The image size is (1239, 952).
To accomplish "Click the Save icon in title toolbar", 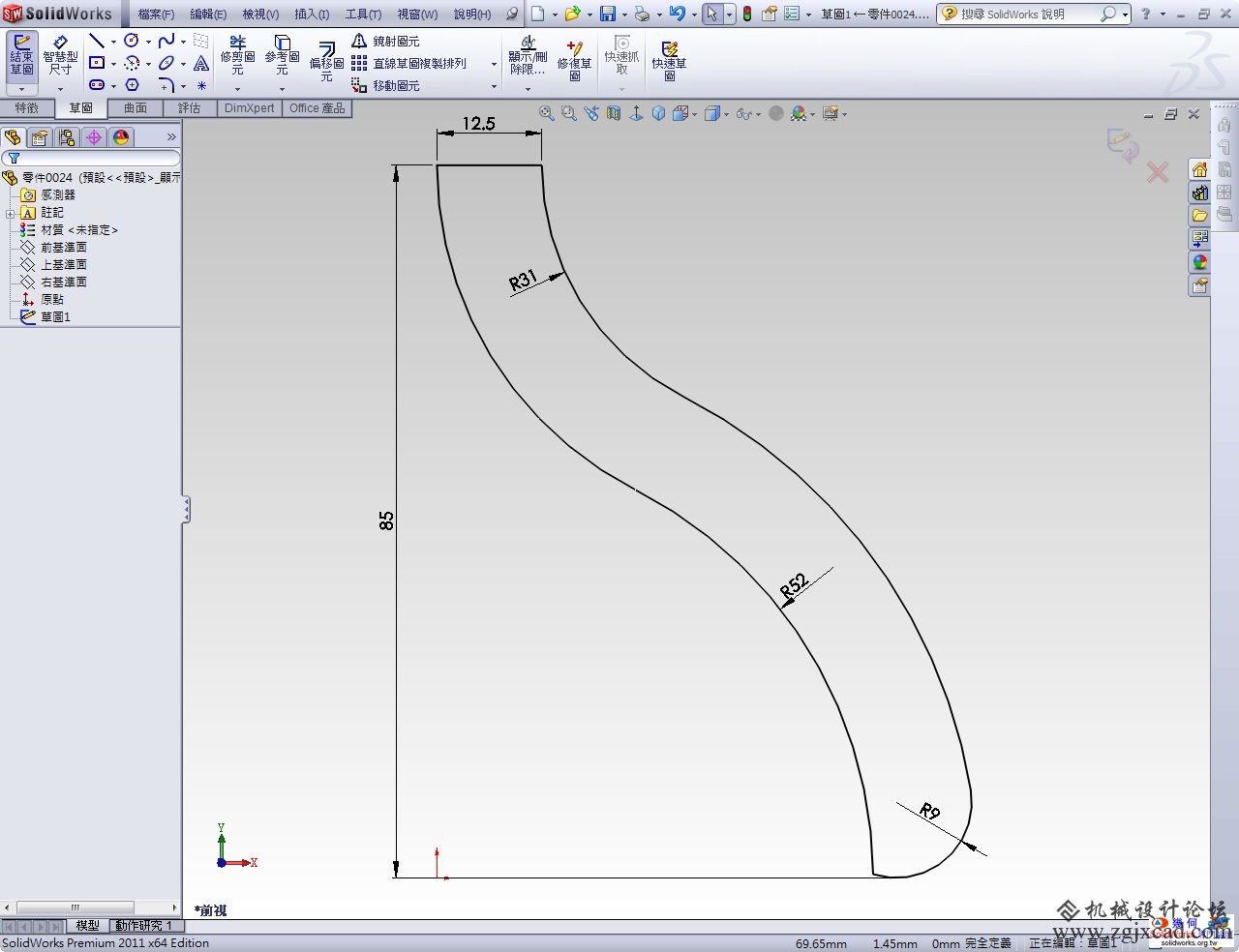I will (x=608, y=14).
